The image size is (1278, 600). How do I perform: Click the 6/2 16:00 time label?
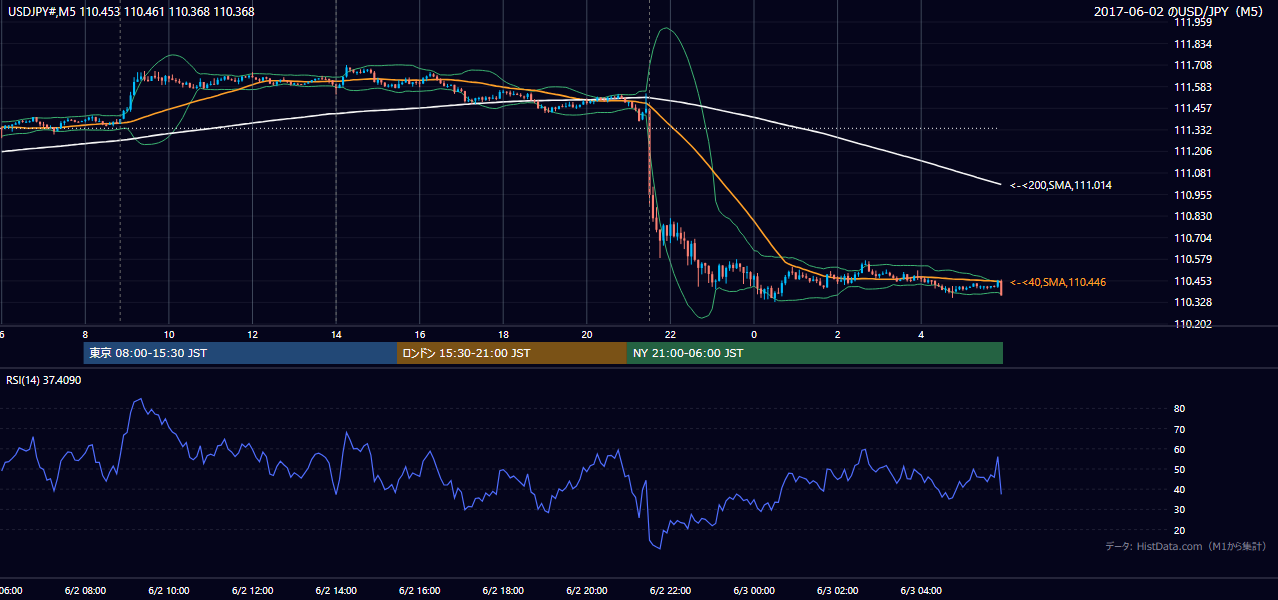tap(420, 591)
